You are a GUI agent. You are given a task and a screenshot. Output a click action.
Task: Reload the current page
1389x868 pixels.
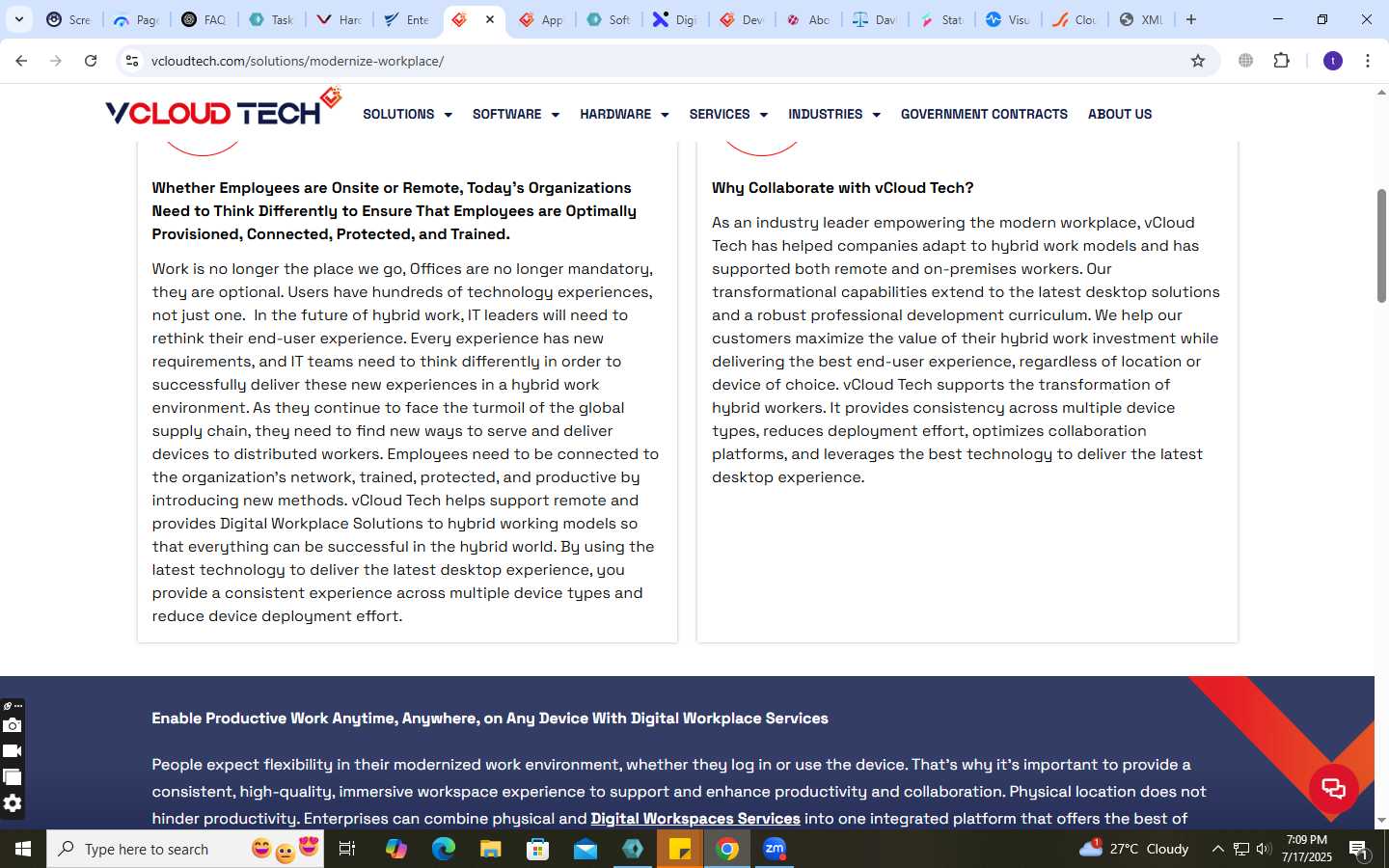tap(91, 61)
